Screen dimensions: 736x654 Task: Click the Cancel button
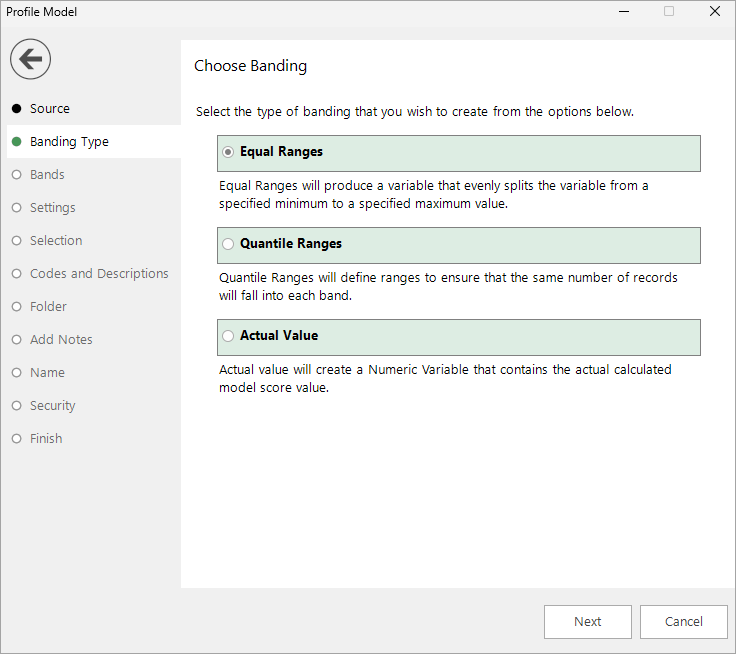[x=683, y=622]
